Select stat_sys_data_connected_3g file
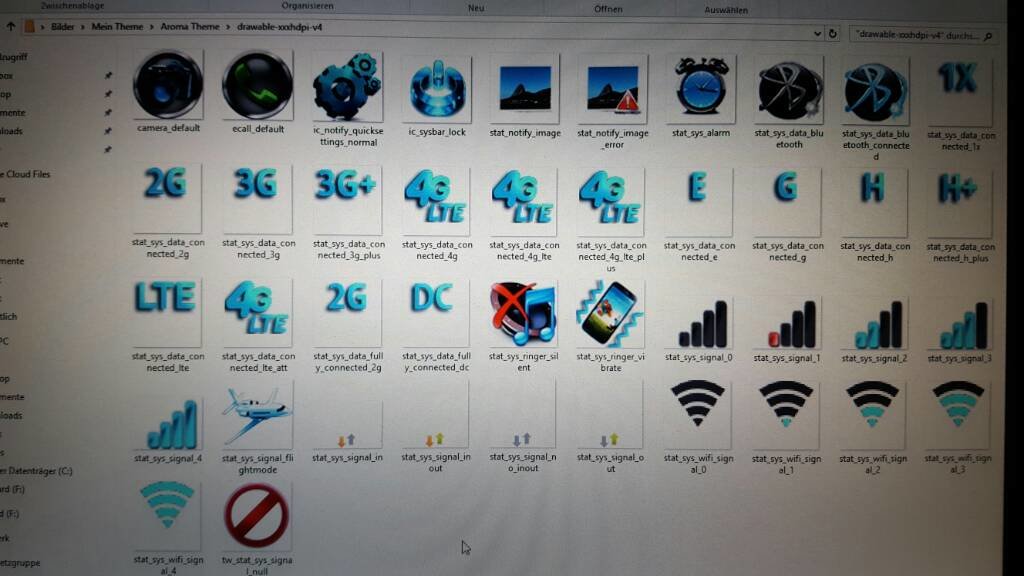 click(x=257, y=199)
